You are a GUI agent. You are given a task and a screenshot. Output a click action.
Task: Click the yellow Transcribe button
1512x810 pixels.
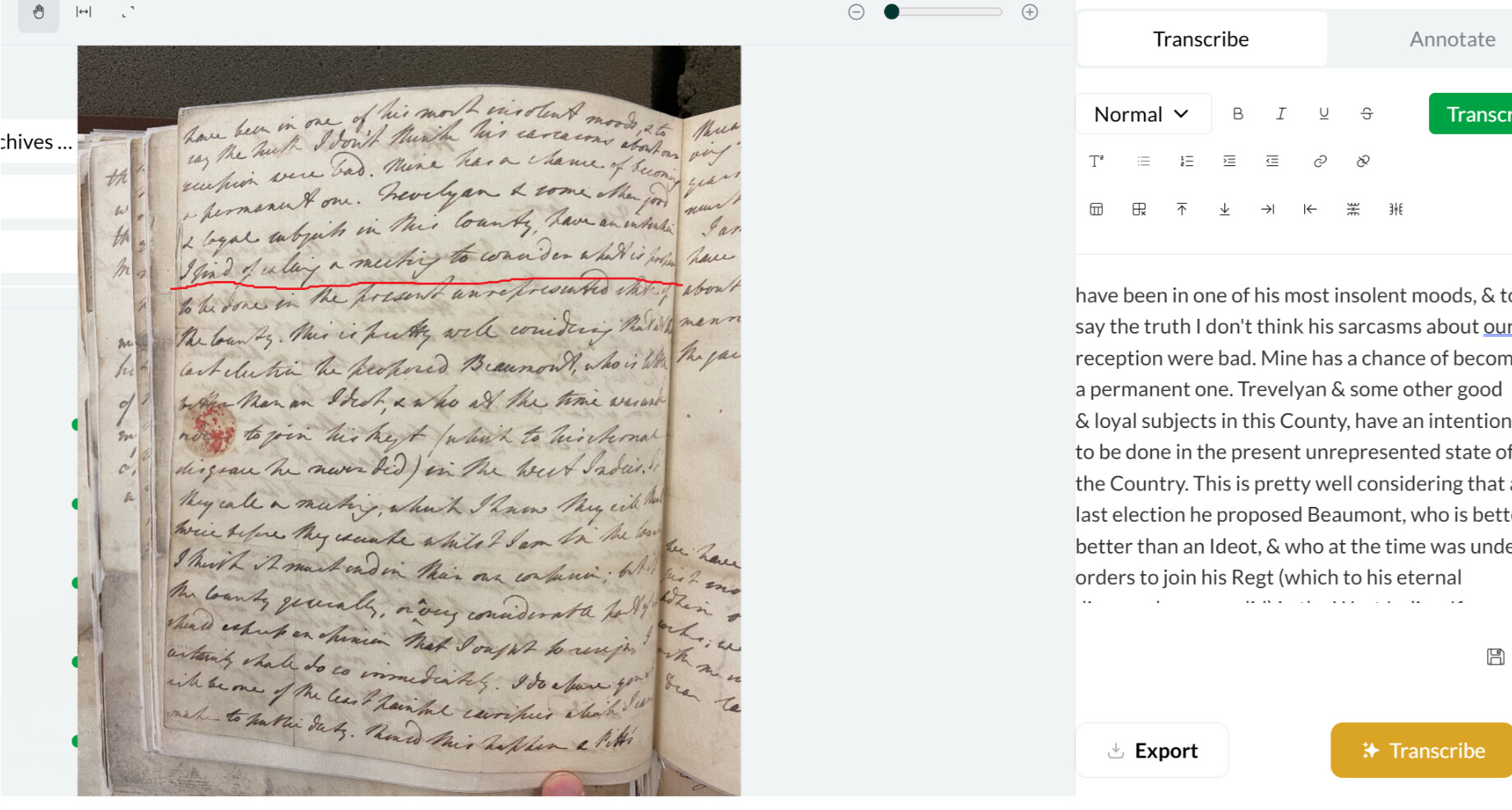tap(1422, 750)
